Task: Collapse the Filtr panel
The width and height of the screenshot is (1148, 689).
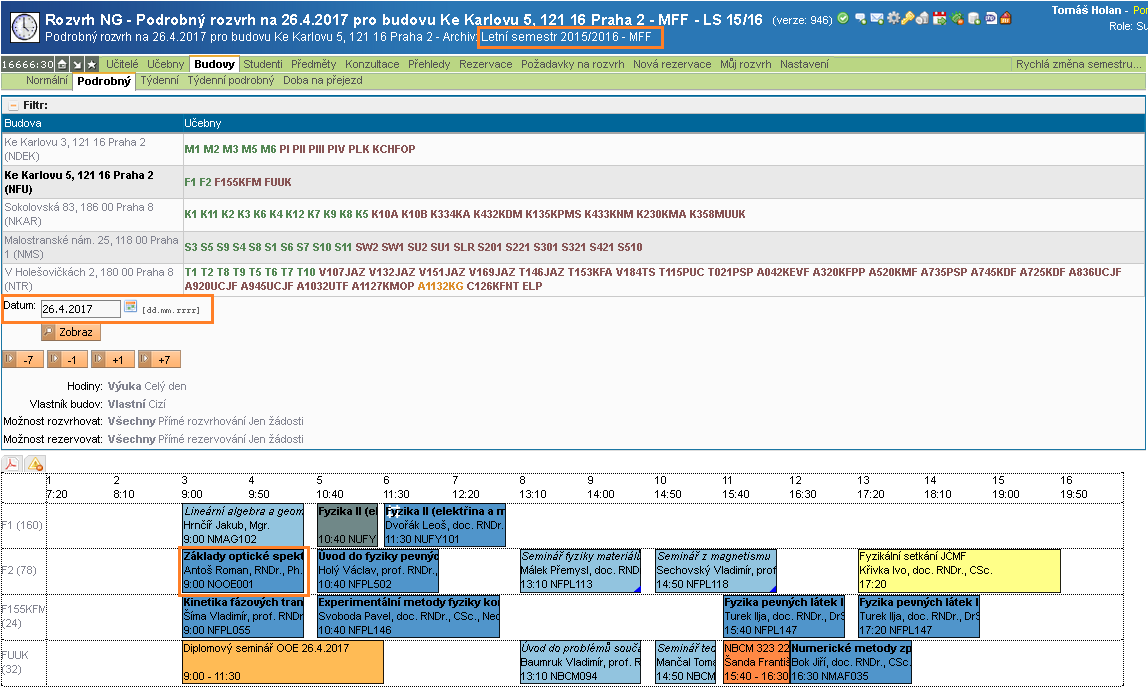Action: click(x=13, y=105)
